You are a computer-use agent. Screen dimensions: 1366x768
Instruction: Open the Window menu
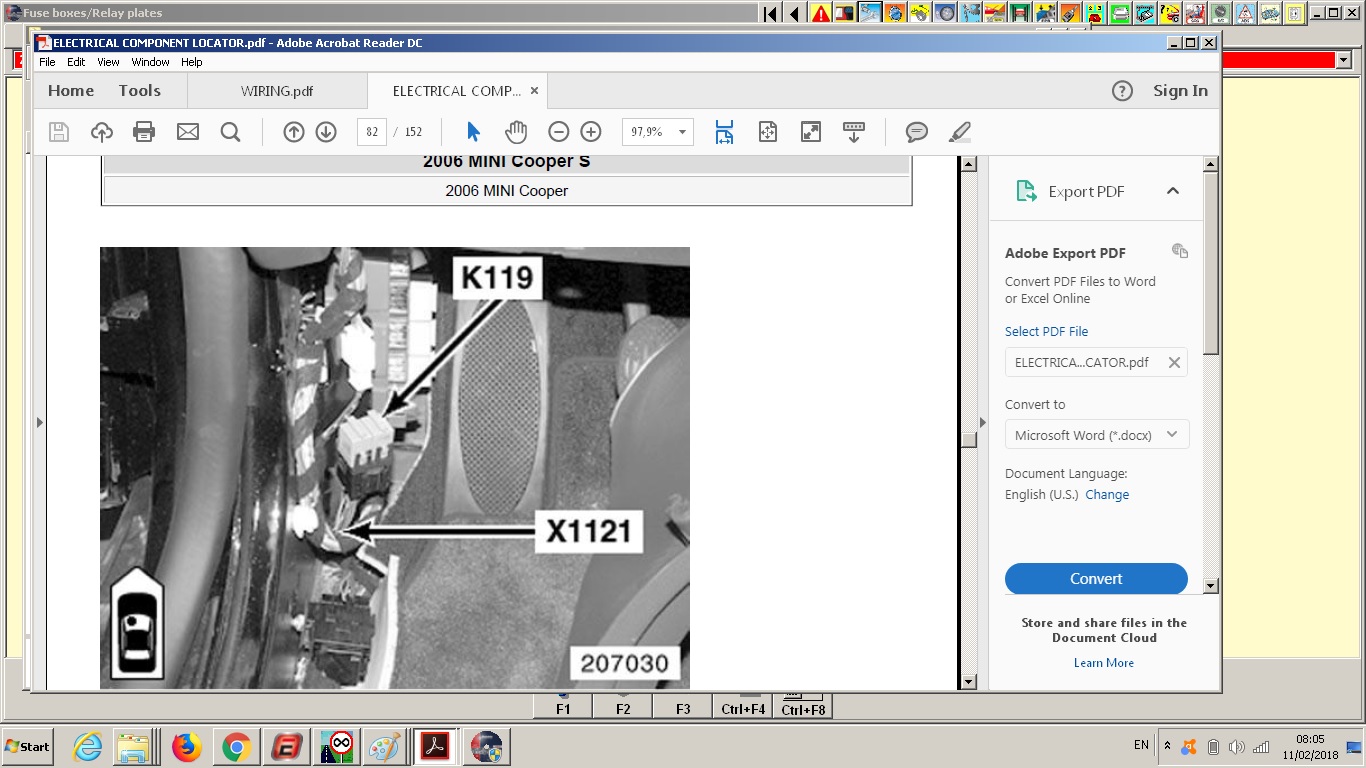click(x=150, y=62)
